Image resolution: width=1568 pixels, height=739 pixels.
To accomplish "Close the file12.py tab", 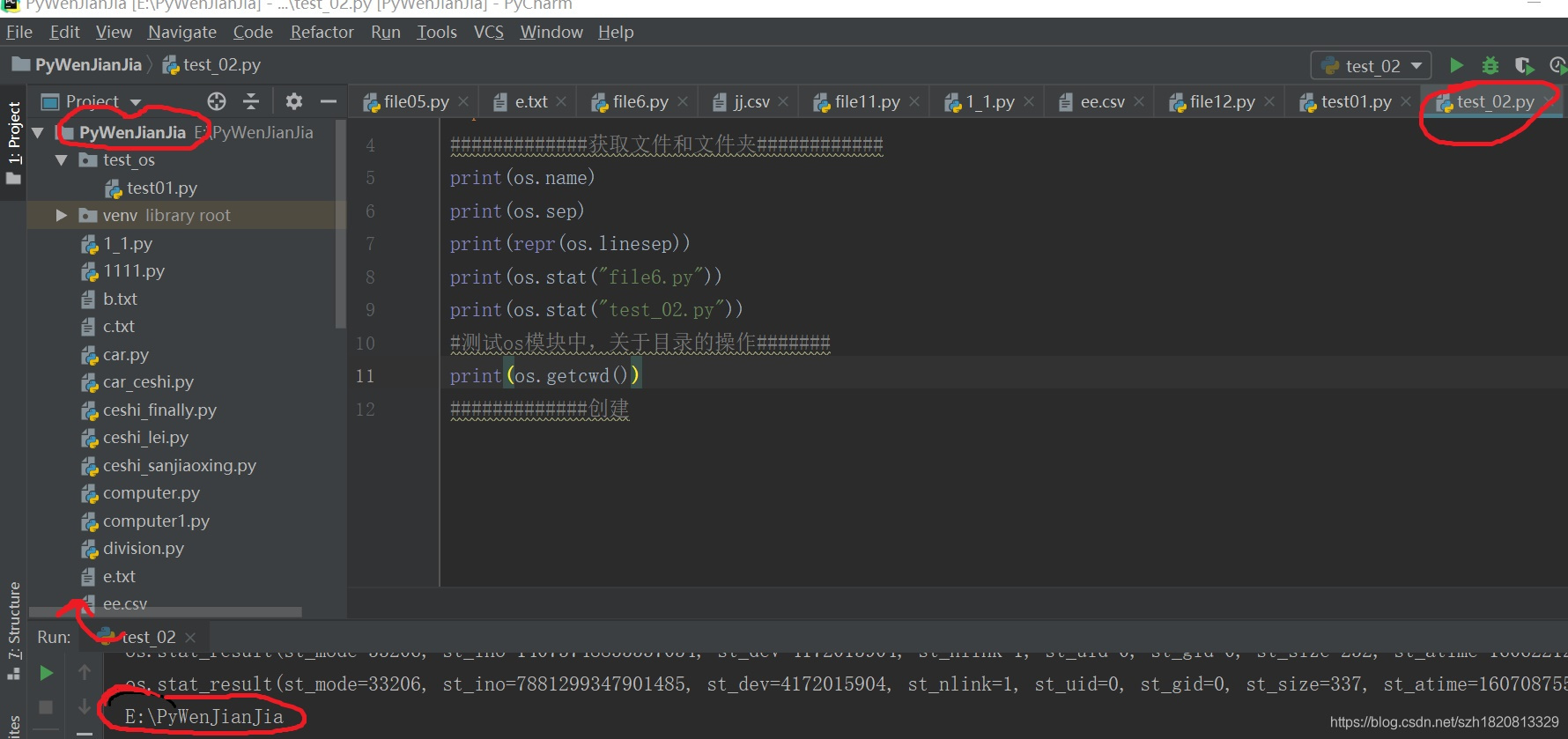I will click(1269, 102).
